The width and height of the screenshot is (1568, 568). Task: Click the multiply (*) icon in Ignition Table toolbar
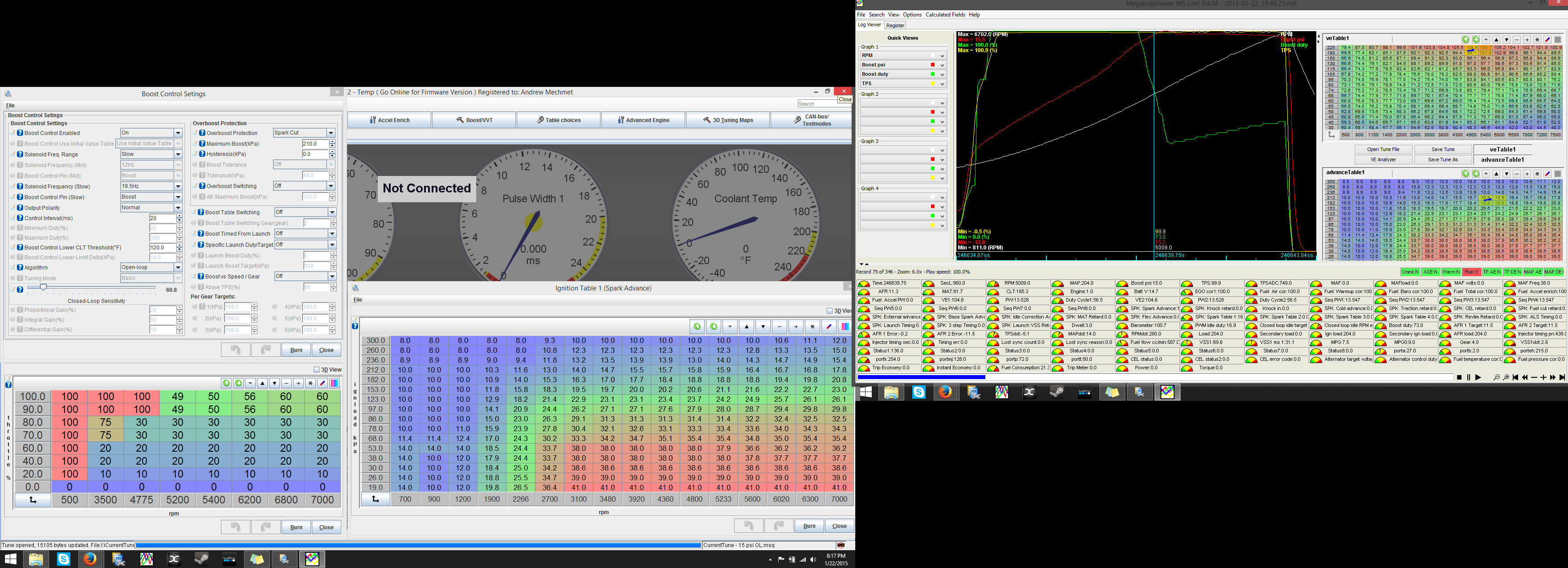pos(812,326)
